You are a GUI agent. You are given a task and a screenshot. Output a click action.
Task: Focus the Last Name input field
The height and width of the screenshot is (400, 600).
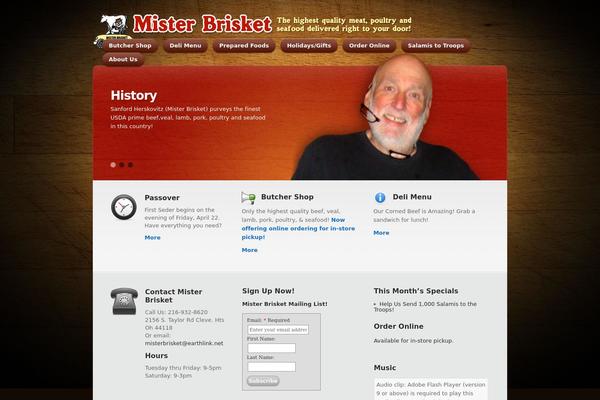pos(271,367)
